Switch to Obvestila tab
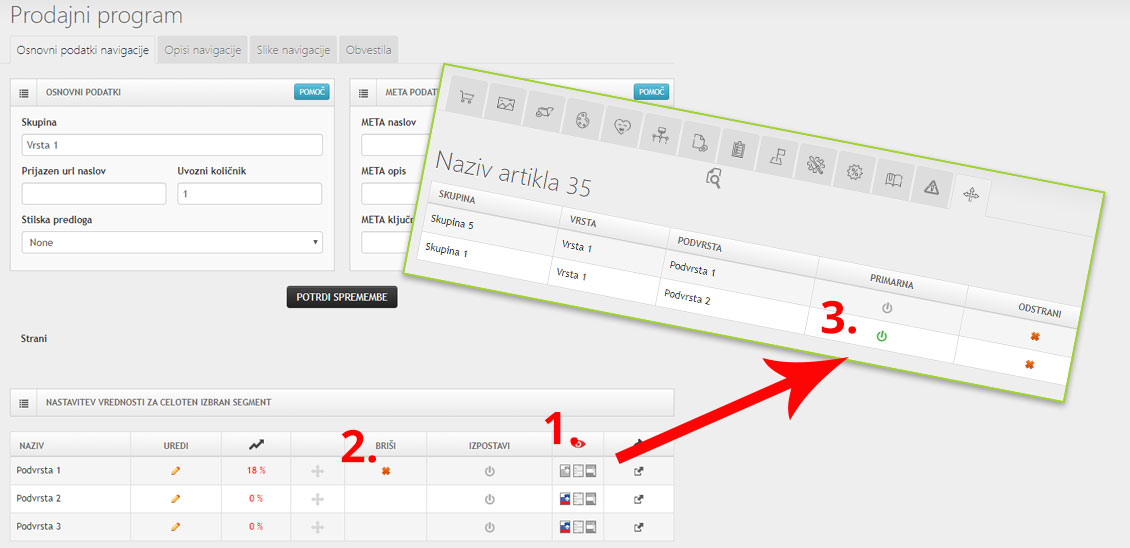The width and height of the screenshot is (1130, 548). [368, 50]
